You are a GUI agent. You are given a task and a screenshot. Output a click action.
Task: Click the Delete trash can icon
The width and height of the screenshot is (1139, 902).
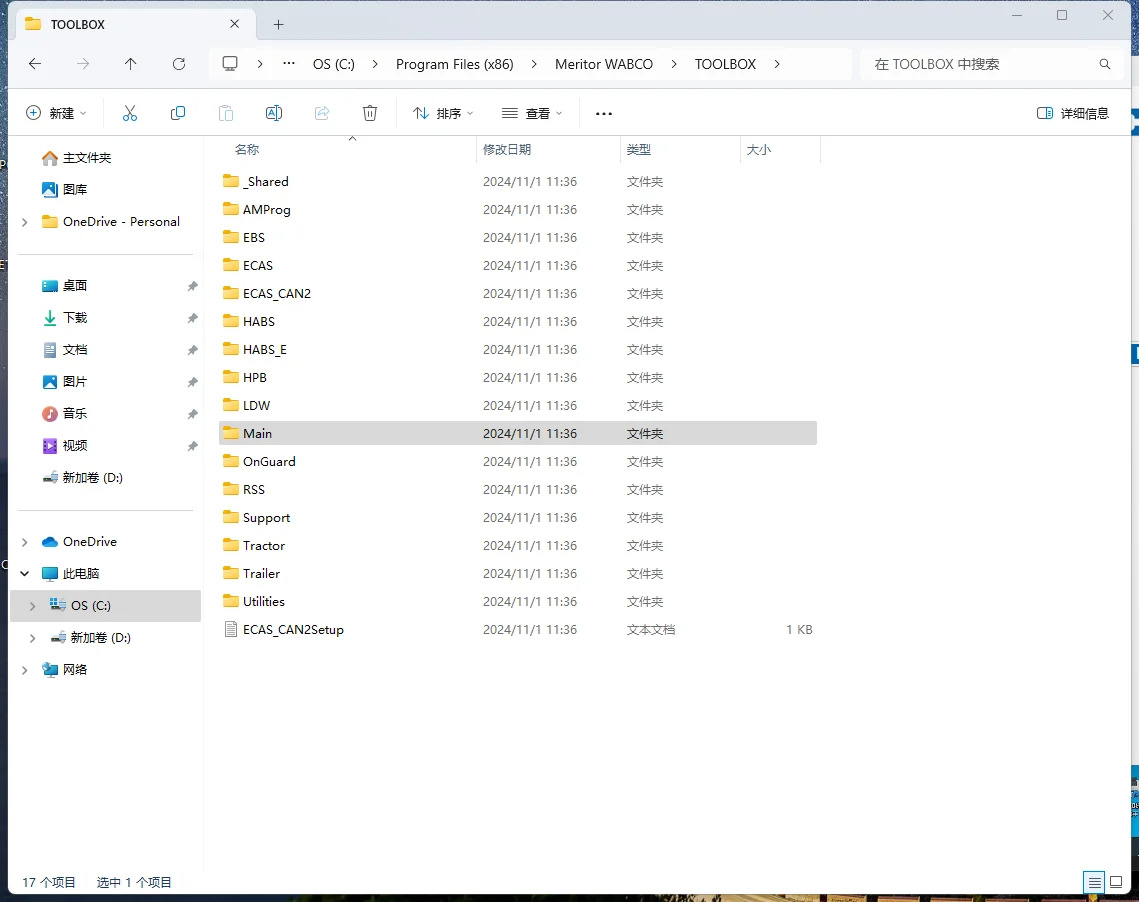pyautogui.click(x=370, y=113)
